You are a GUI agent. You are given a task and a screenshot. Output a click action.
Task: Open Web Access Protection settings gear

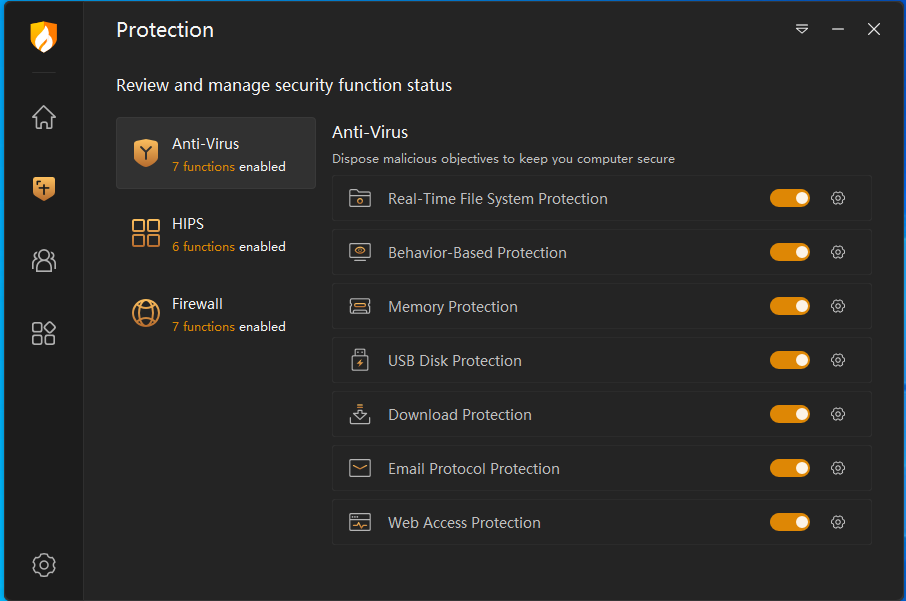[838, 522]
